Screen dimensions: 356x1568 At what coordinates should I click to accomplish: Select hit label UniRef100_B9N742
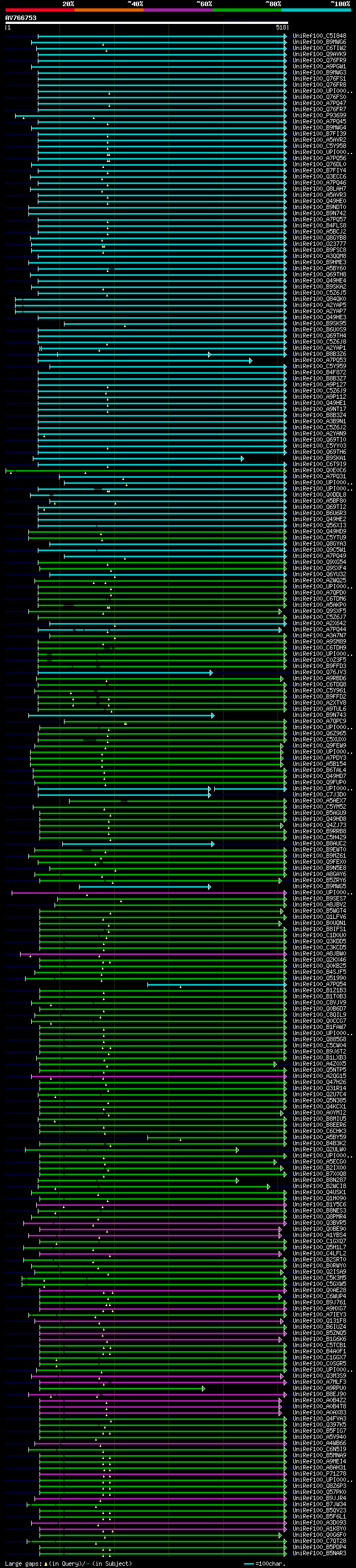coord(319,213)
